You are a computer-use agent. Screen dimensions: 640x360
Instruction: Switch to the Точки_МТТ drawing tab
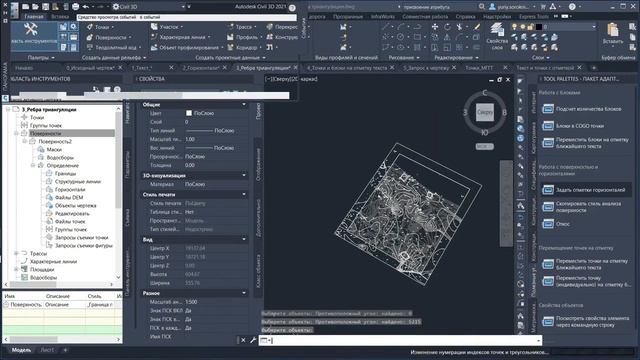click(x=480, y=68)
